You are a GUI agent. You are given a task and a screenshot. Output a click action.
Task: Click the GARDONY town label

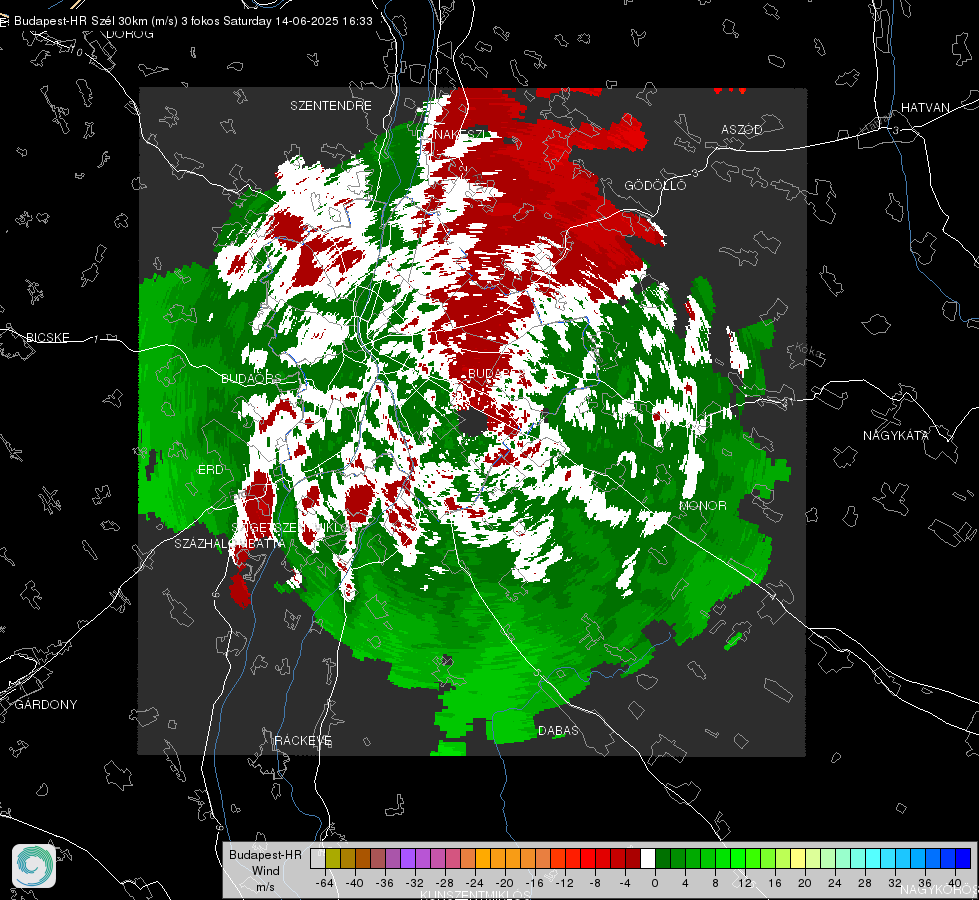[x=46, y=705]
